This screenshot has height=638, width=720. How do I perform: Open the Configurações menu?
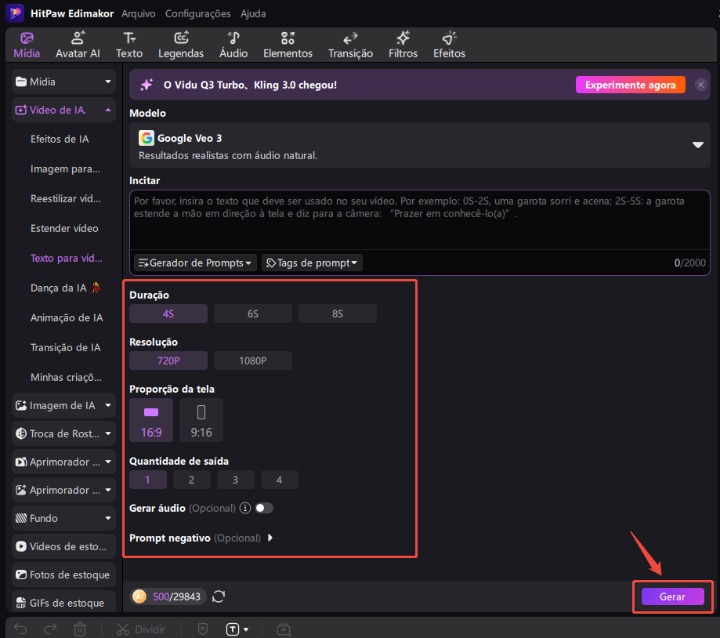pos(198,13)
